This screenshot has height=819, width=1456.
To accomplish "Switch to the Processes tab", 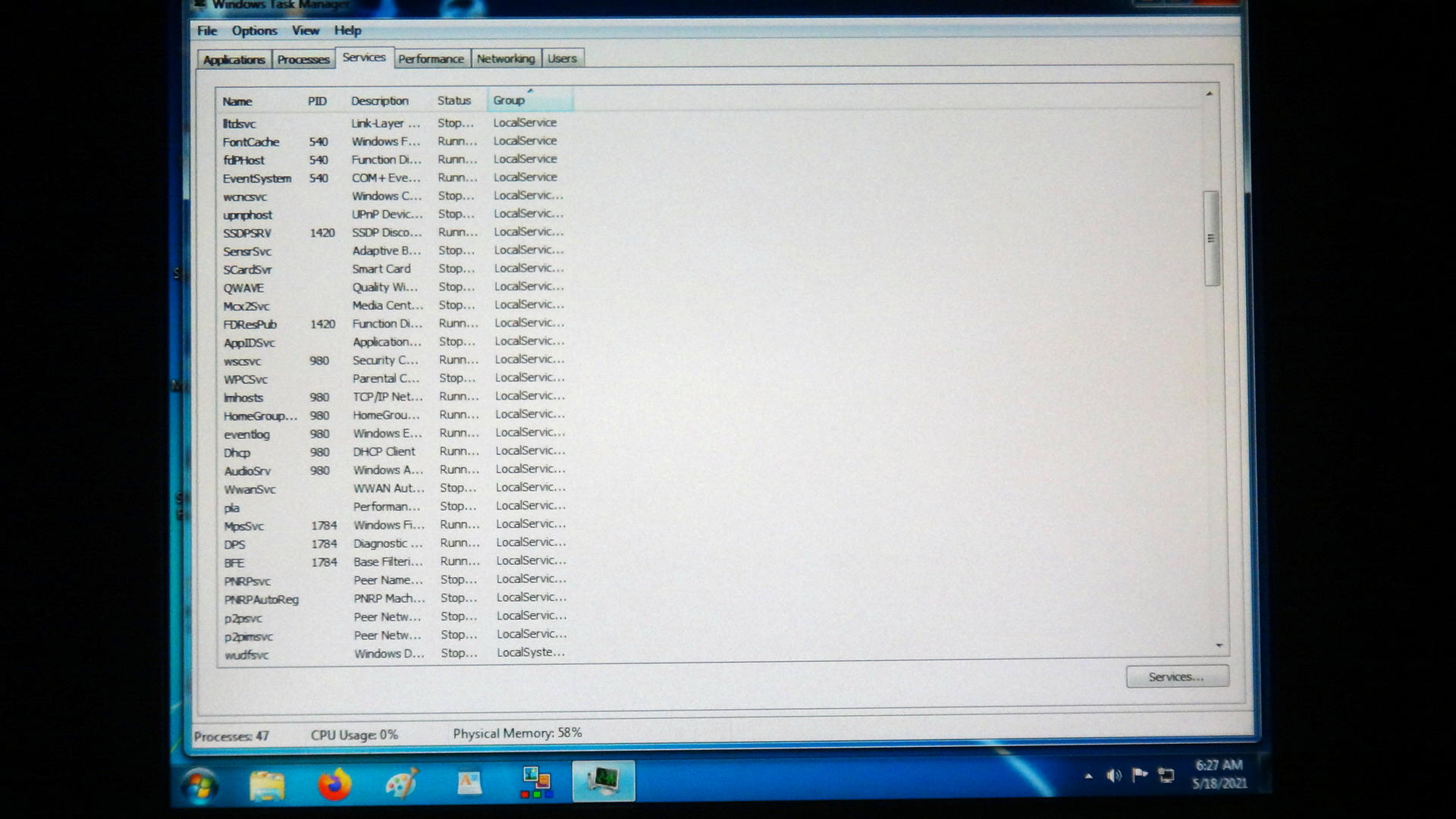I will click(303, 60).
